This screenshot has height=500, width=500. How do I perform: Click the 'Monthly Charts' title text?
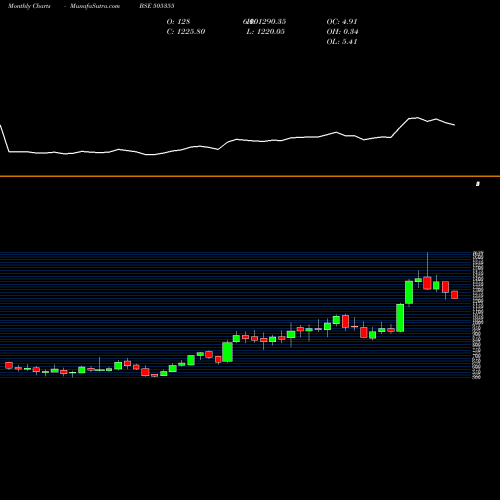pos(29,6)
